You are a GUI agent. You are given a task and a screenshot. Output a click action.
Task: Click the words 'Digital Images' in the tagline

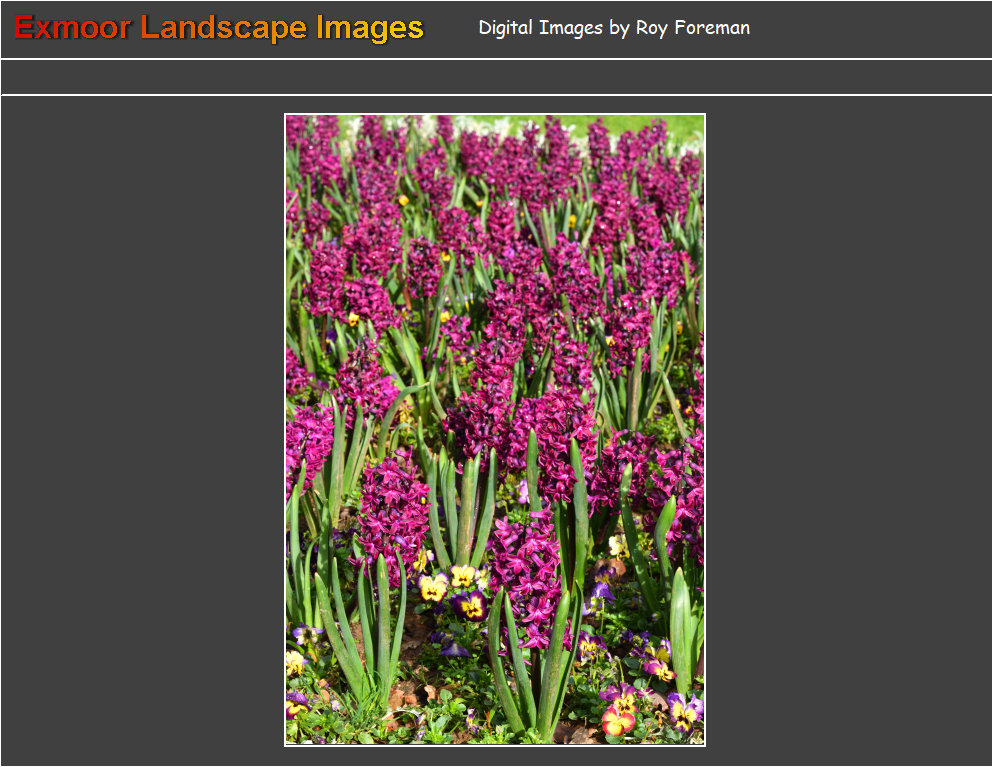pos(540,28)
